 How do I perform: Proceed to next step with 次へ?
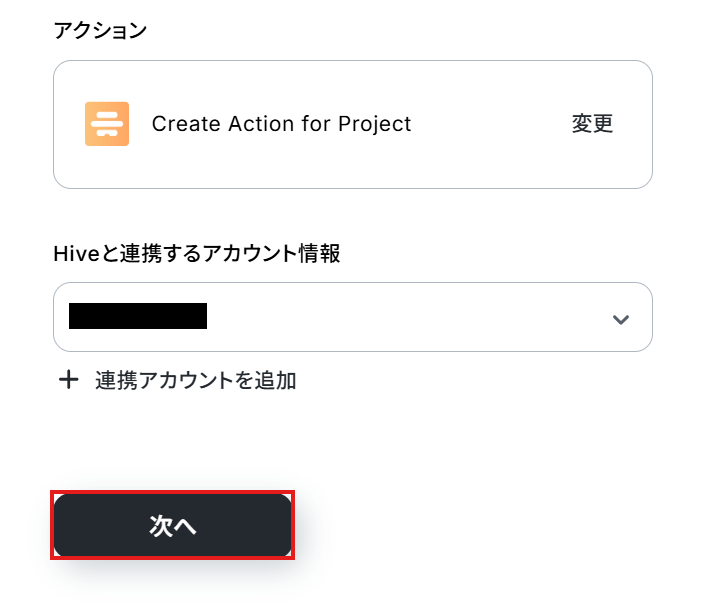click(x=173, y=526)
